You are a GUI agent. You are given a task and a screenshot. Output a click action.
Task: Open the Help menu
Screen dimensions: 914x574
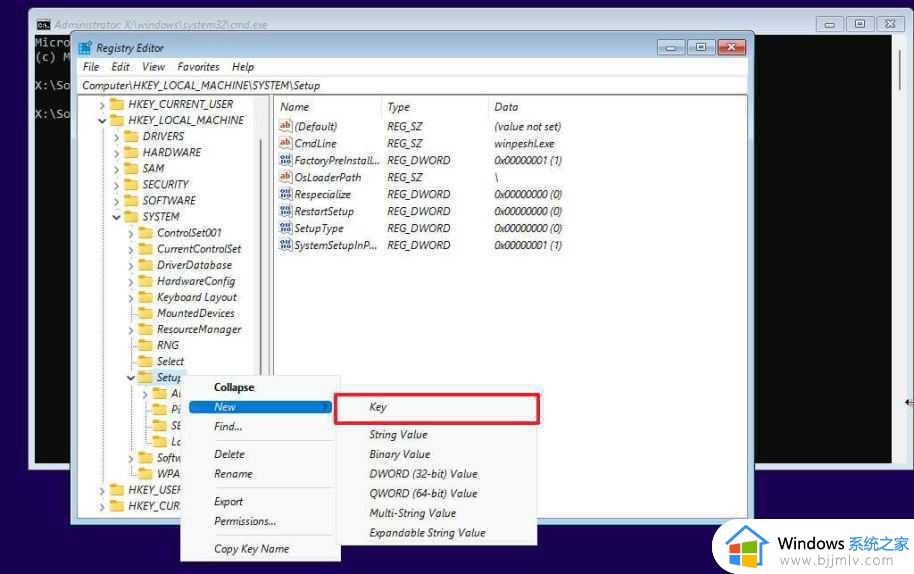[x=243, y=67]
